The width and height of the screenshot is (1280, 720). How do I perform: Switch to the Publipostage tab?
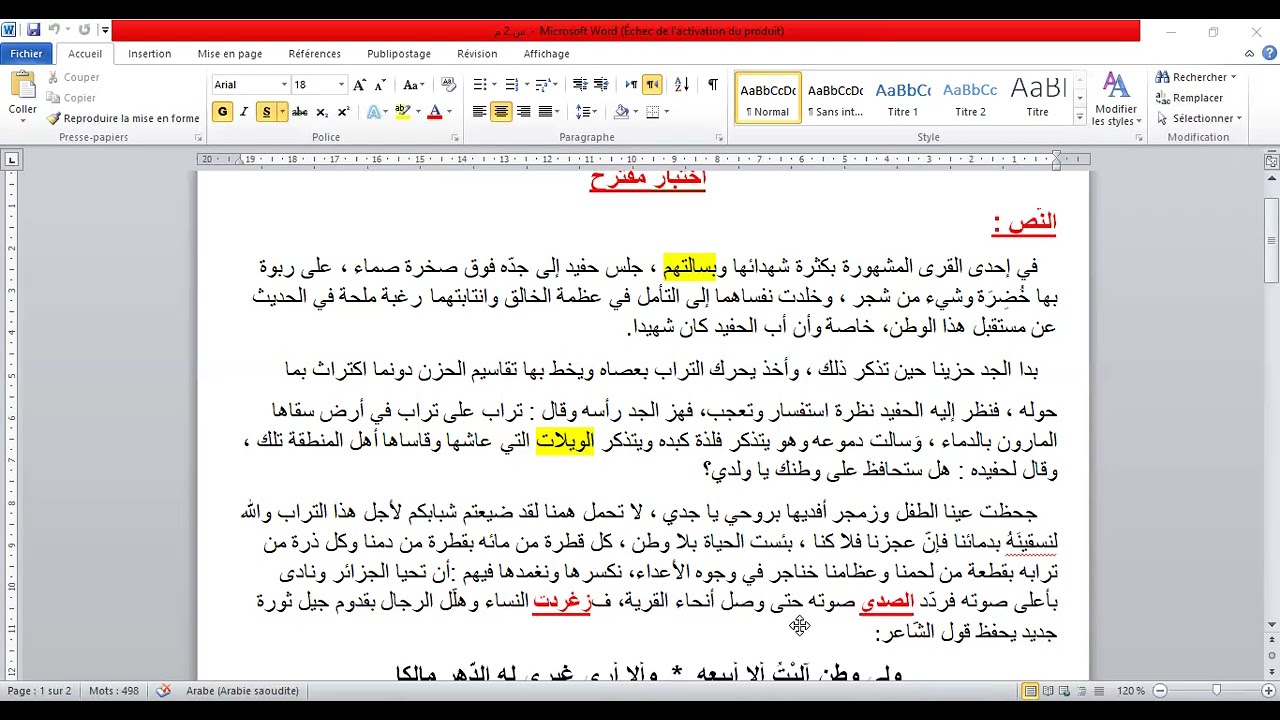tap(399, 54)
